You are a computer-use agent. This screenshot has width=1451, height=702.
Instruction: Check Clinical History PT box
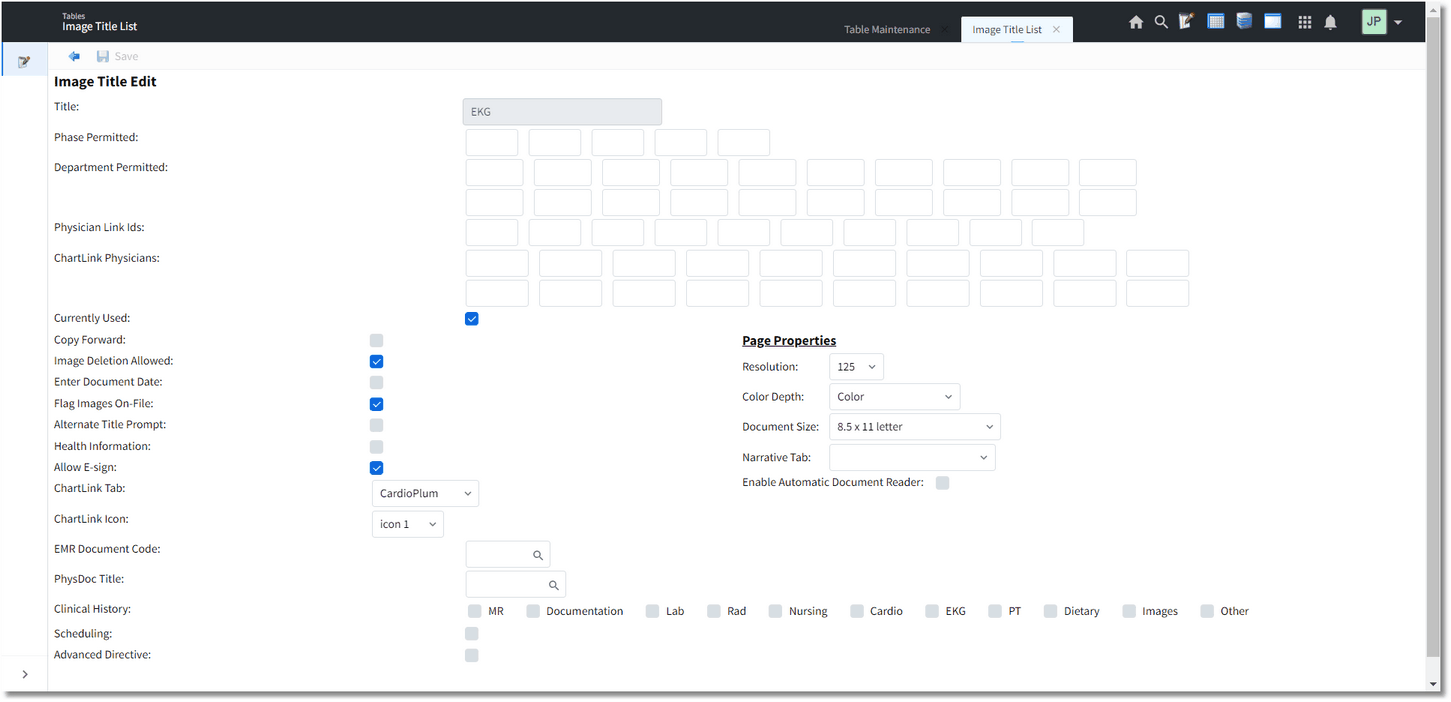coord(995,611)
